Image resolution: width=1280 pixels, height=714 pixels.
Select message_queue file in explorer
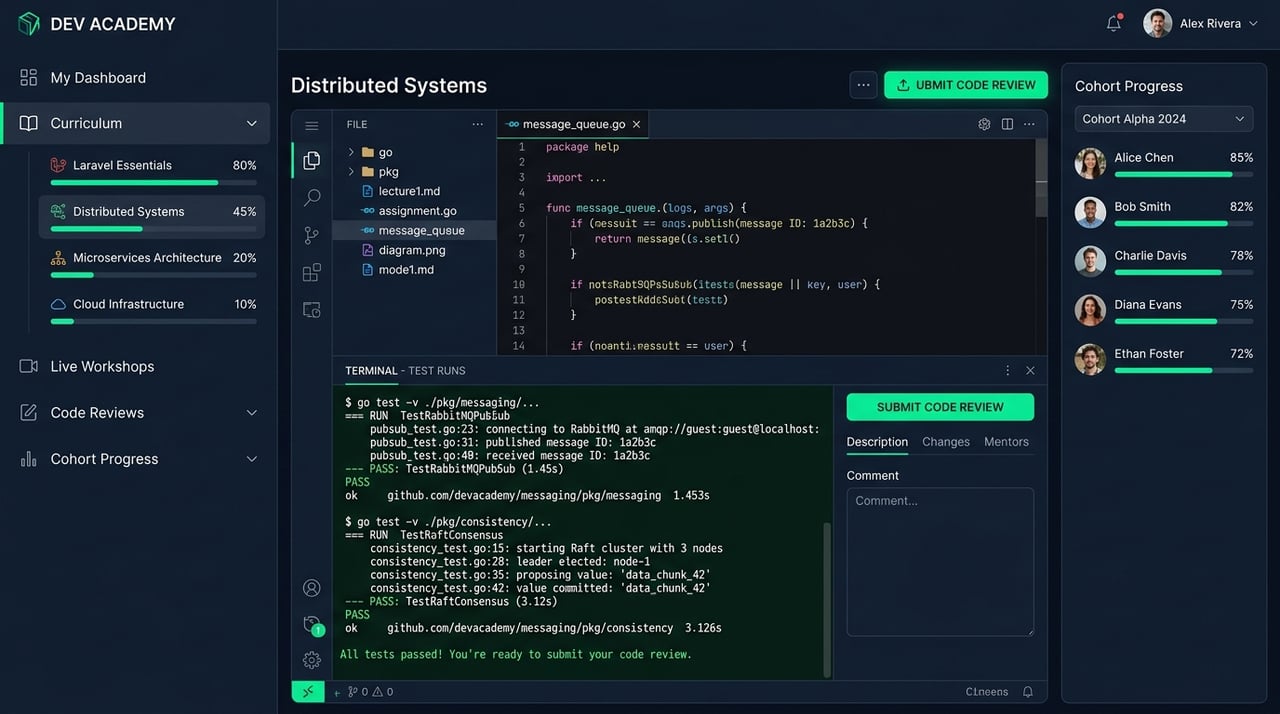(x=414, y=230)
